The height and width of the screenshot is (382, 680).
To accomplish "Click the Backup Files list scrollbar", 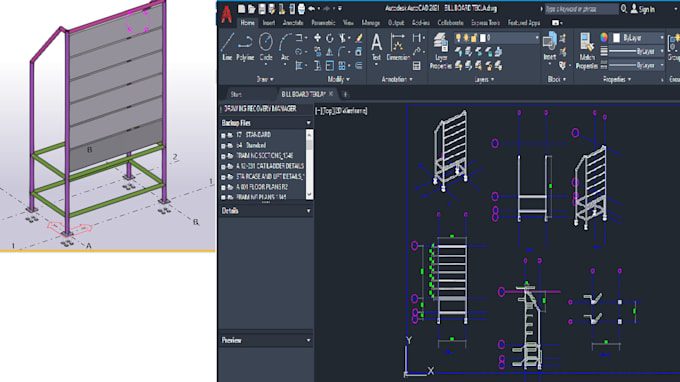I will click(x=309, y=164).
